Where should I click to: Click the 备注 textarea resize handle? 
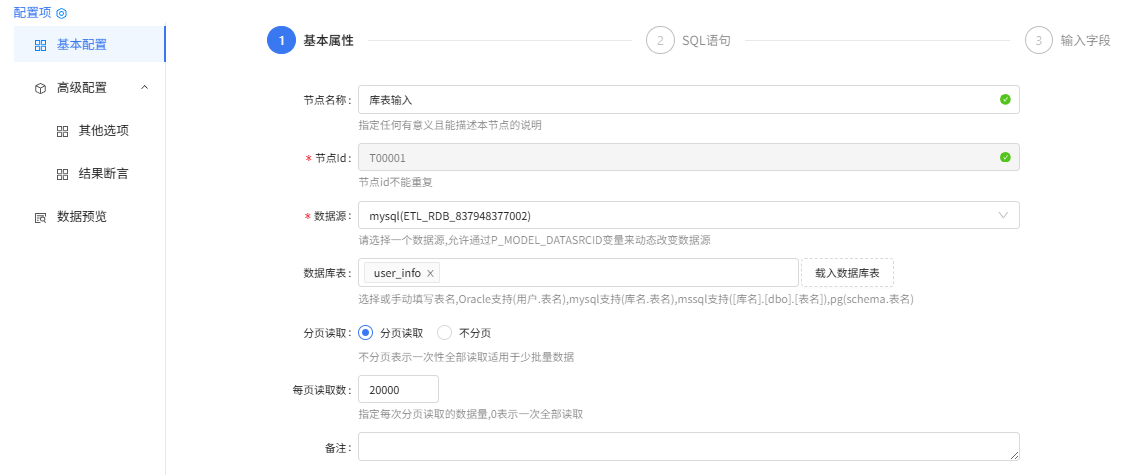[1014, 456]
